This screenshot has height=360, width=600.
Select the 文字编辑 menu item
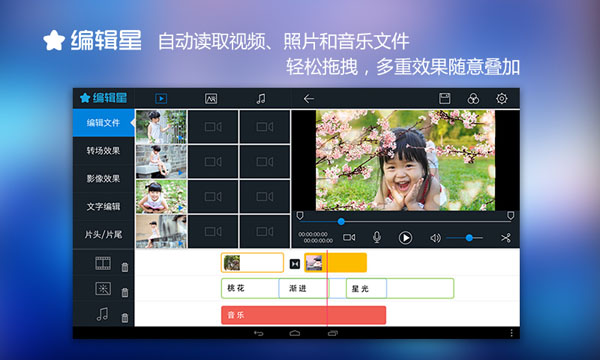[103, 207]
